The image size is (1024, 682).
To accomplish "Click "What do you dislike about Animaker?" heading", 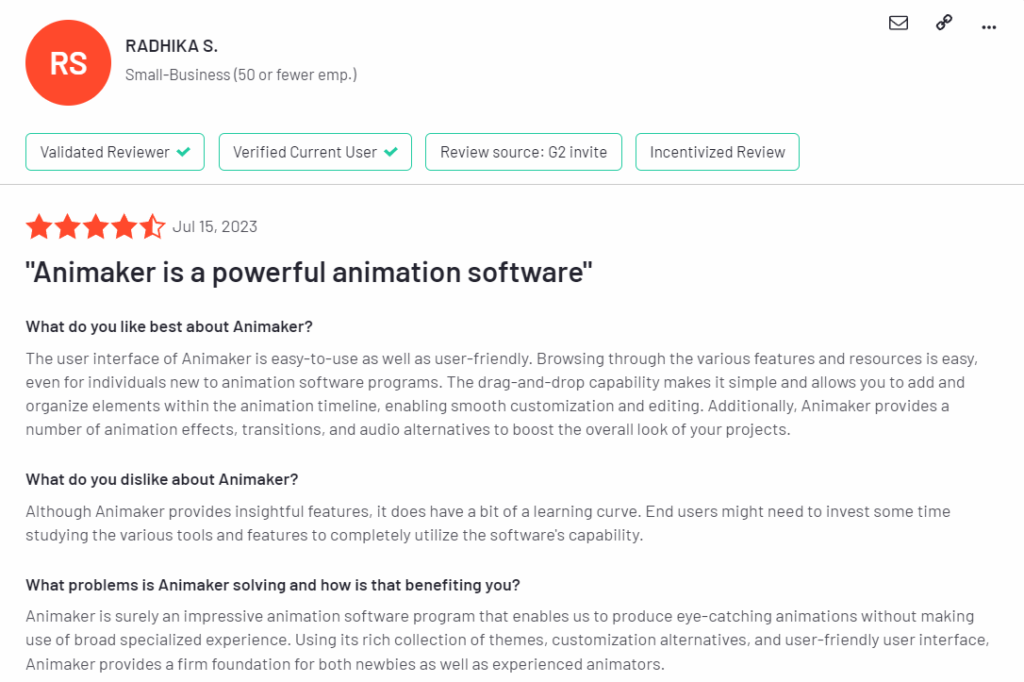I will pos(162,479).
